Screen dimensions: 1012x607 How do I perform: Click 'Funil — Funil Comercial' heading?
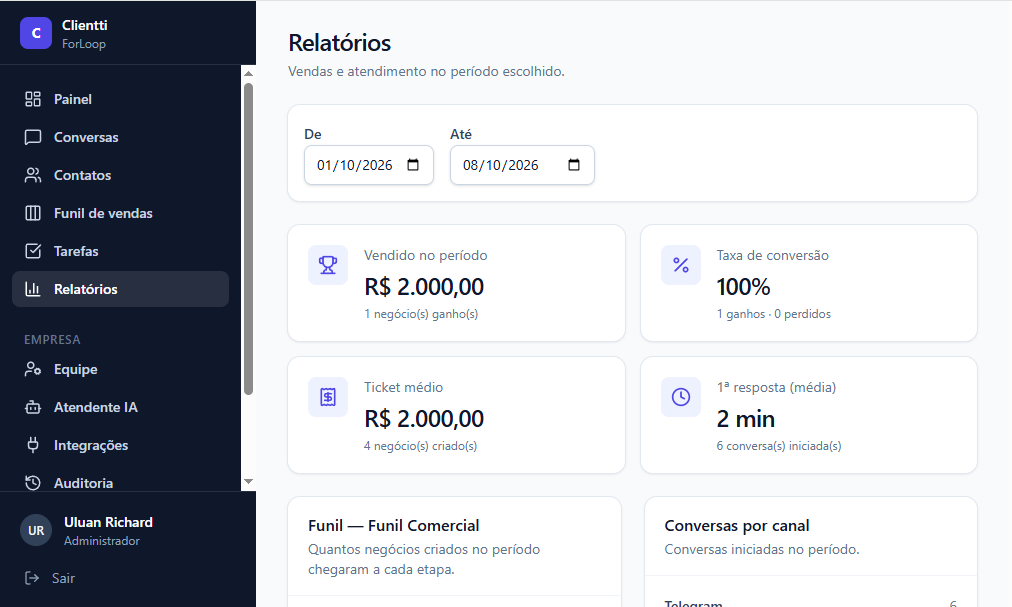point(394,526)
